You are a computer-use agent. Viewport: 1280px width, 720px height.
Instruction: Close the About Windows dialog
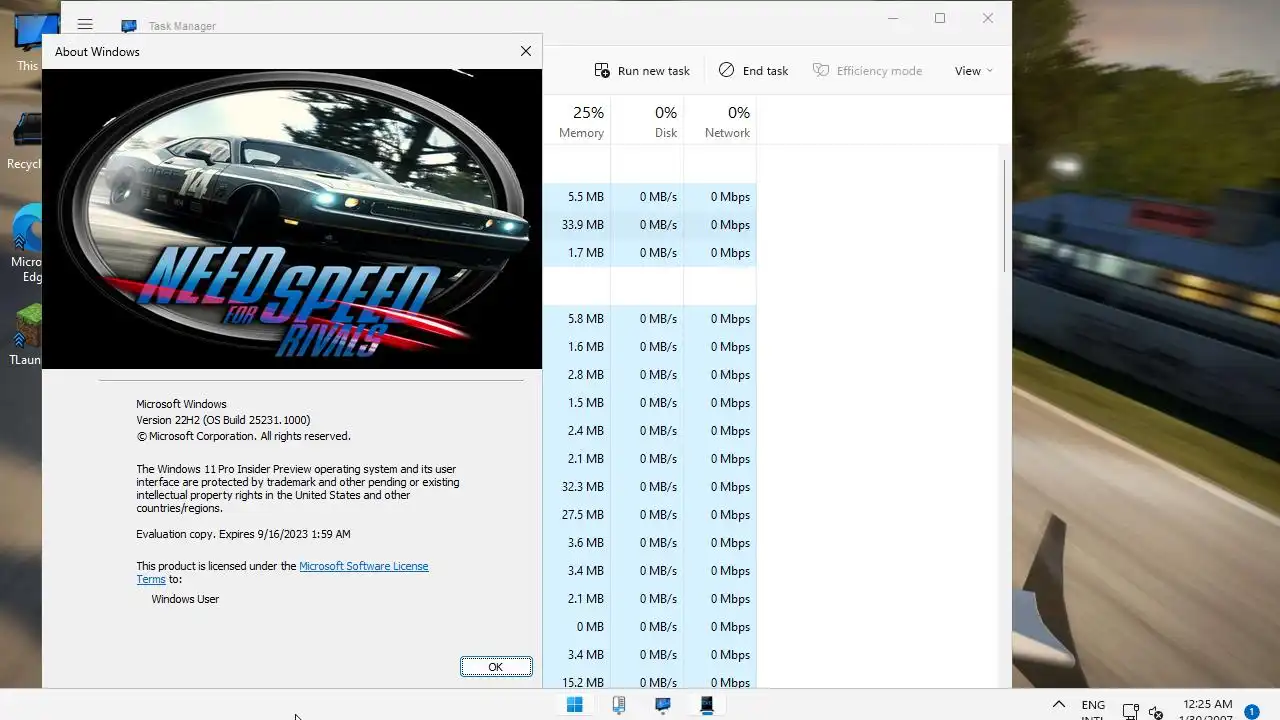[526, 51]
